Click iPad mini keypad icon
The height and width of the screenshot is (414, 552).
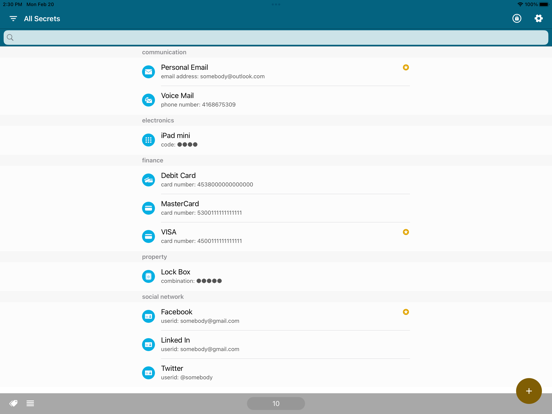point(148,140)
